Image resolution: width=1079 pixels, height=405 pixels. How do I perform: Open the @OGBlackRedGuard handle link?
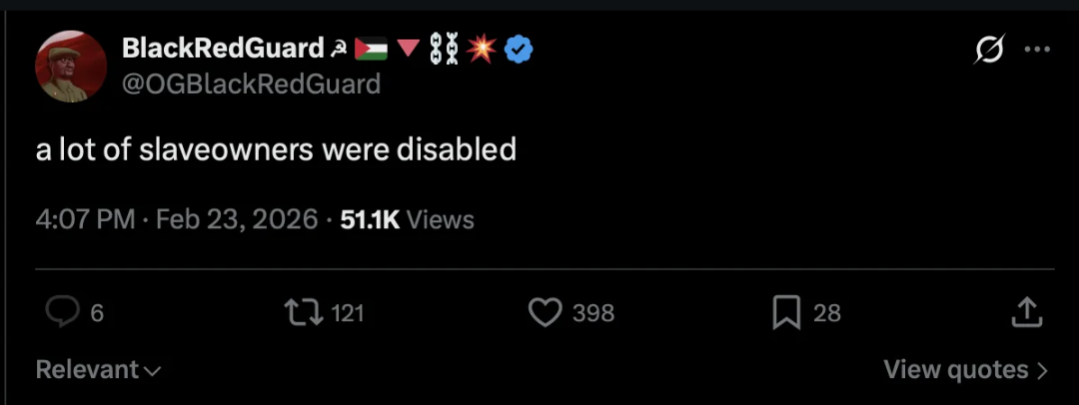coord(251,84)
